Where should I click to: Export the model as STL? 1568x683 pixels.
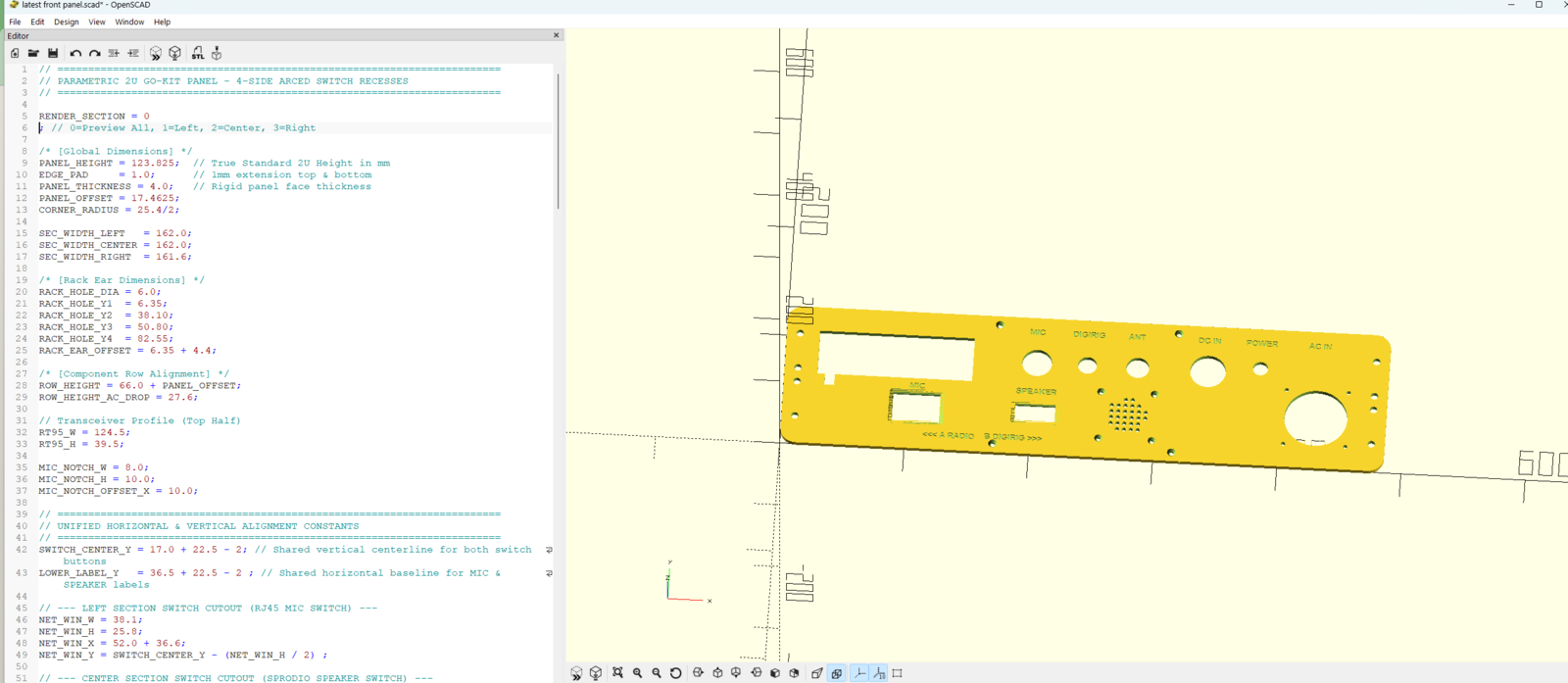(198, 53)
